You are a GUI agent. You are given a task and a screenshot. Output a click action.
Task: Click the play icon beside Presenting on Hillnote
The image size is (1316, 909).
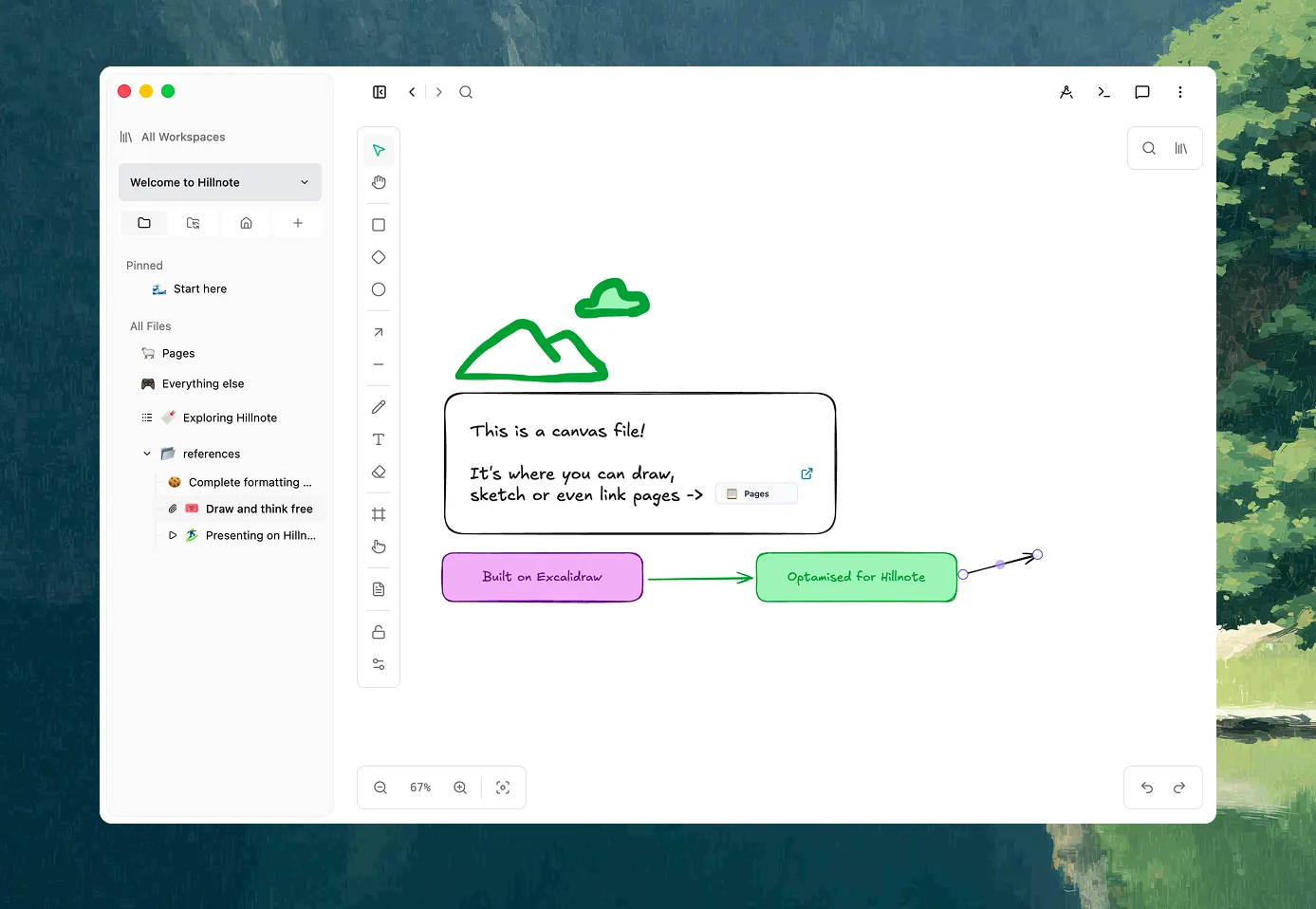coord(173,535)
